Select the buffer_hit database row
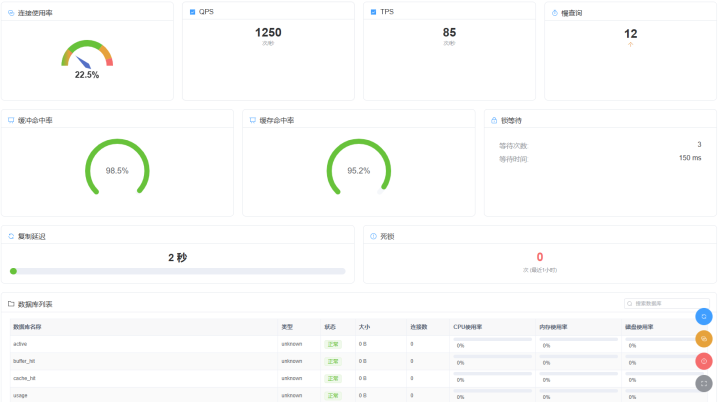The width and height of the screenshot is (719, 402). (x=25, y=361)
